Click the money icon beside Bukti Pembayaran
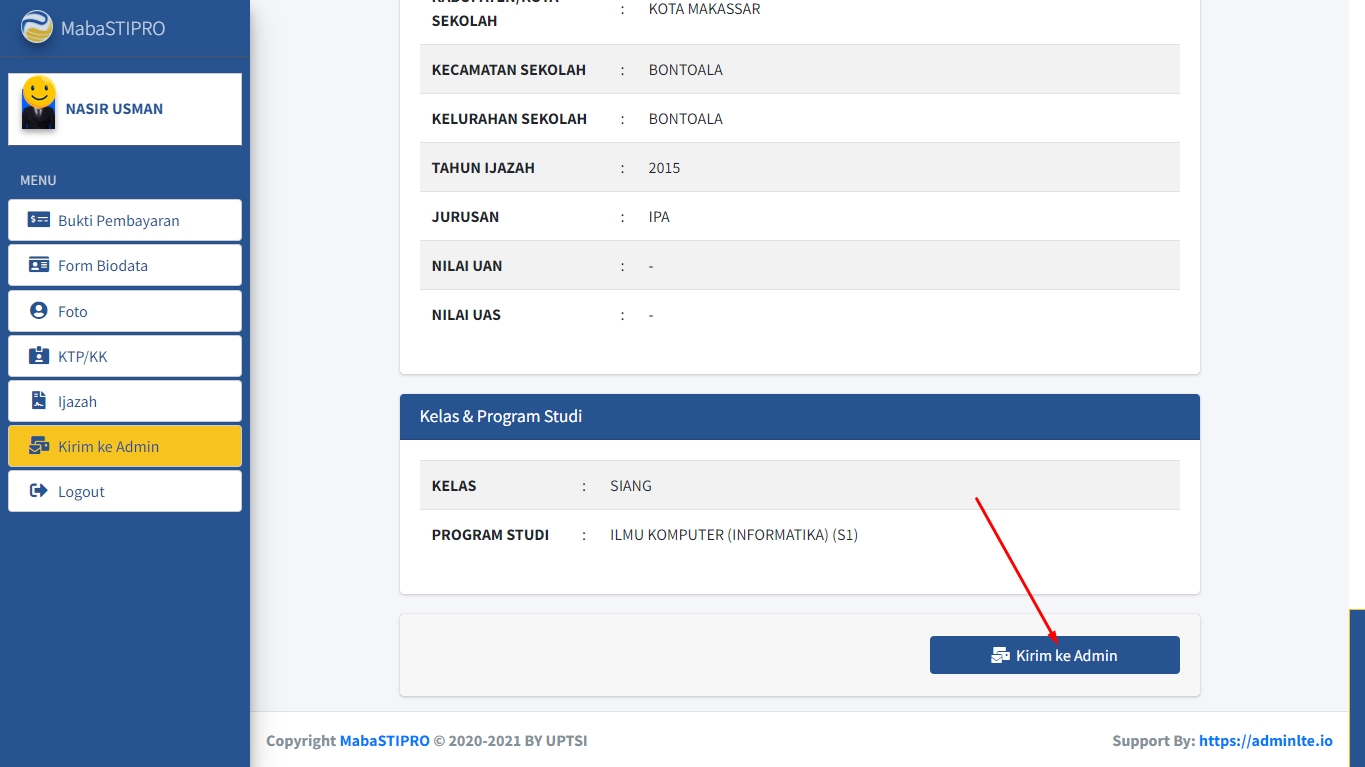 39,220
